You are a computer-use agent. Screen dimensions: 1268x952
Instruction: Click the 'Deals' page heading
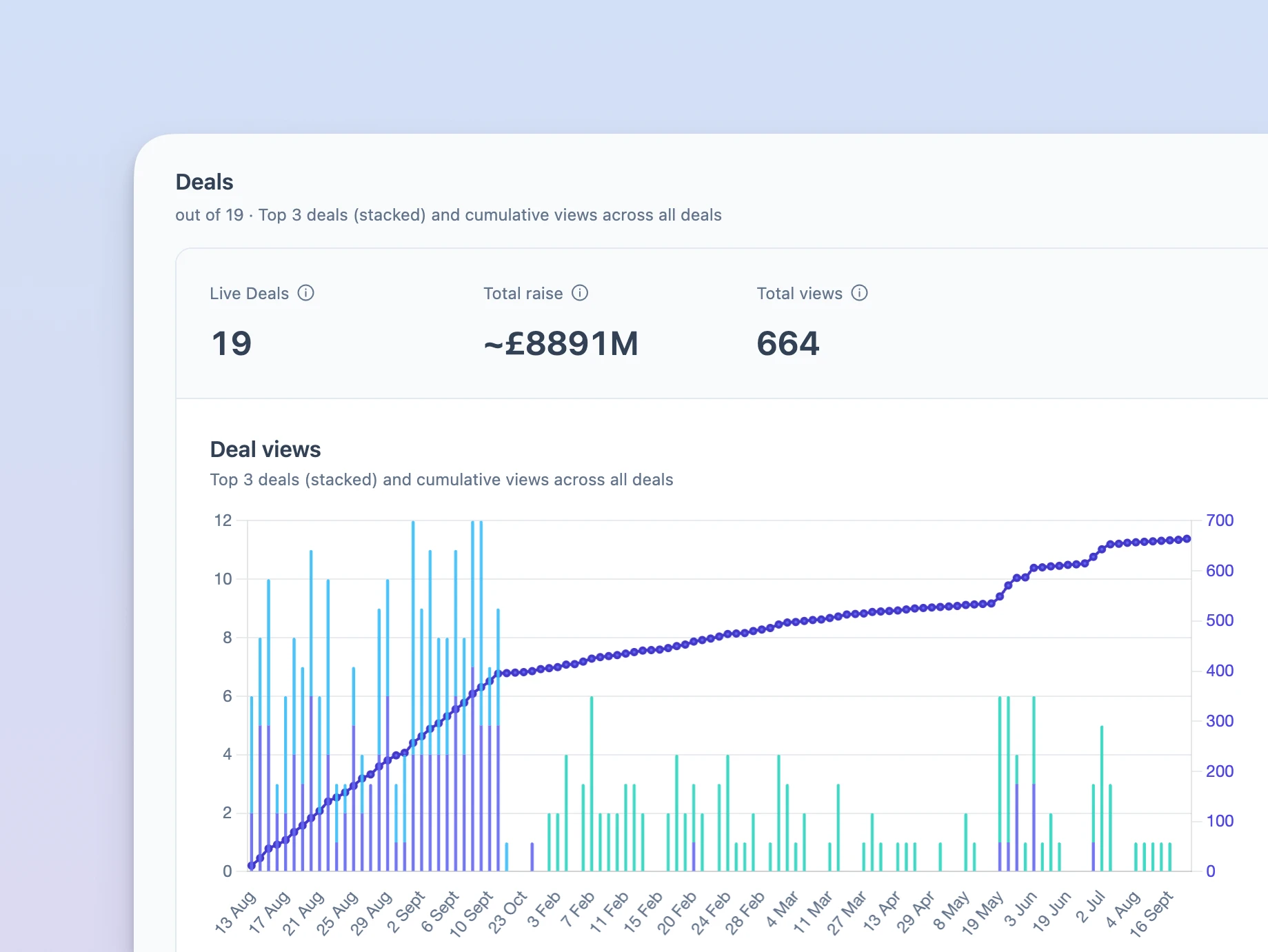click(204, 182)
